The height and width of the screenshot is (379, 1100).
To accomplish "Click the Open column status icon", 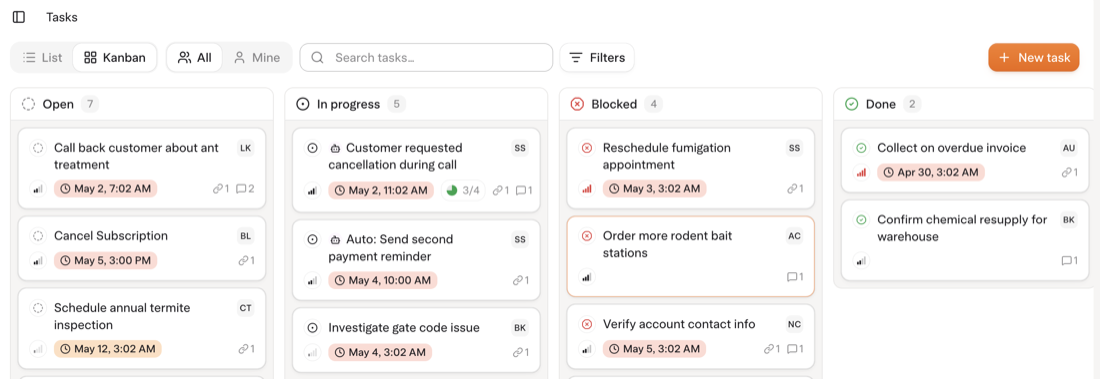I will point(28,105).
